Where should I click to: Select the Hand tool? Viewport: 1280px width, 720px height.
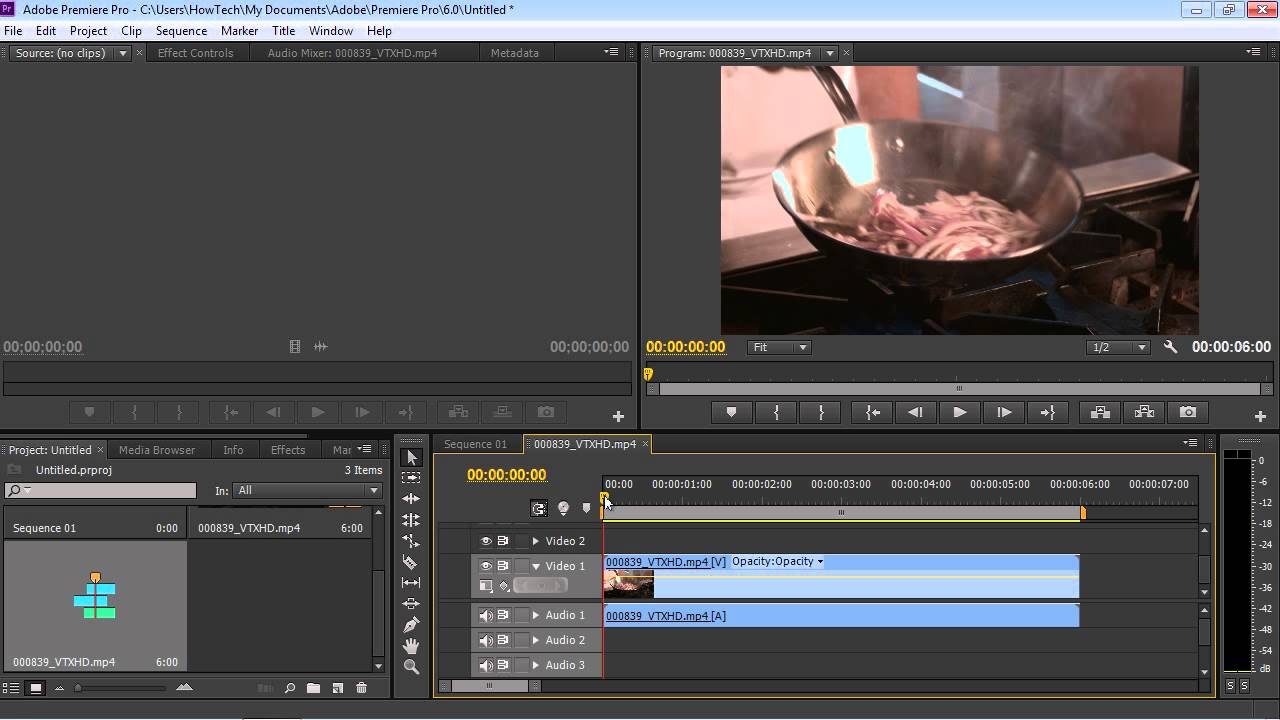coord(411,646)
